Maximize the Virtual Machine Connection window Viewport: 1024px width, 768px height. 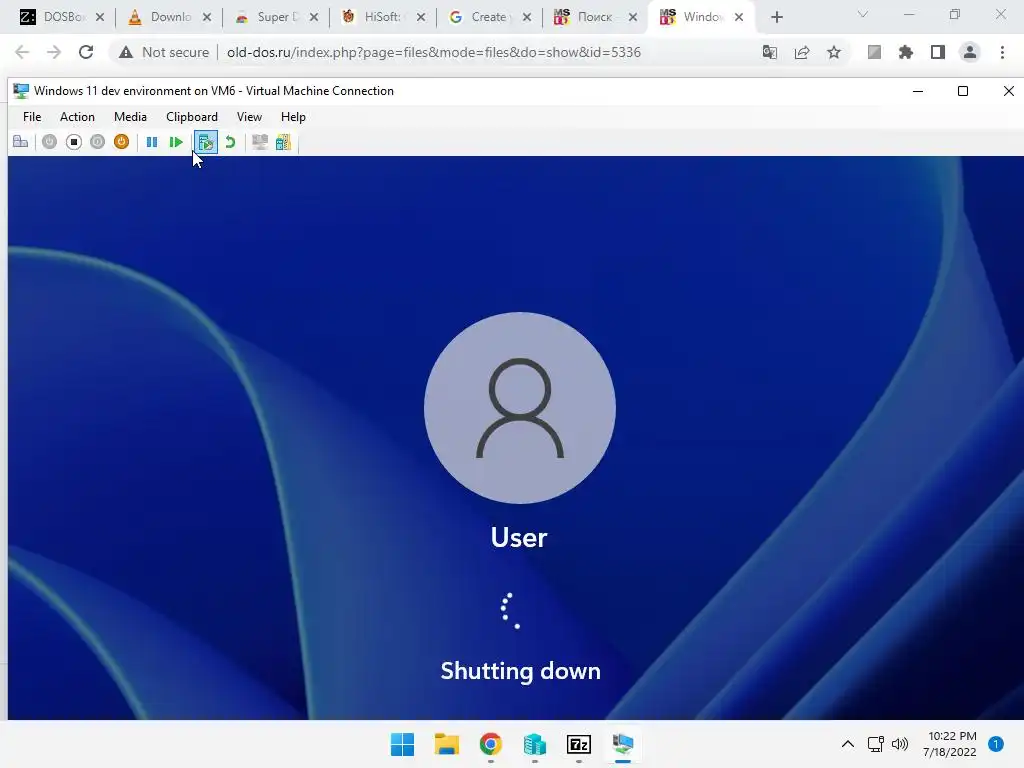(963, 91)
